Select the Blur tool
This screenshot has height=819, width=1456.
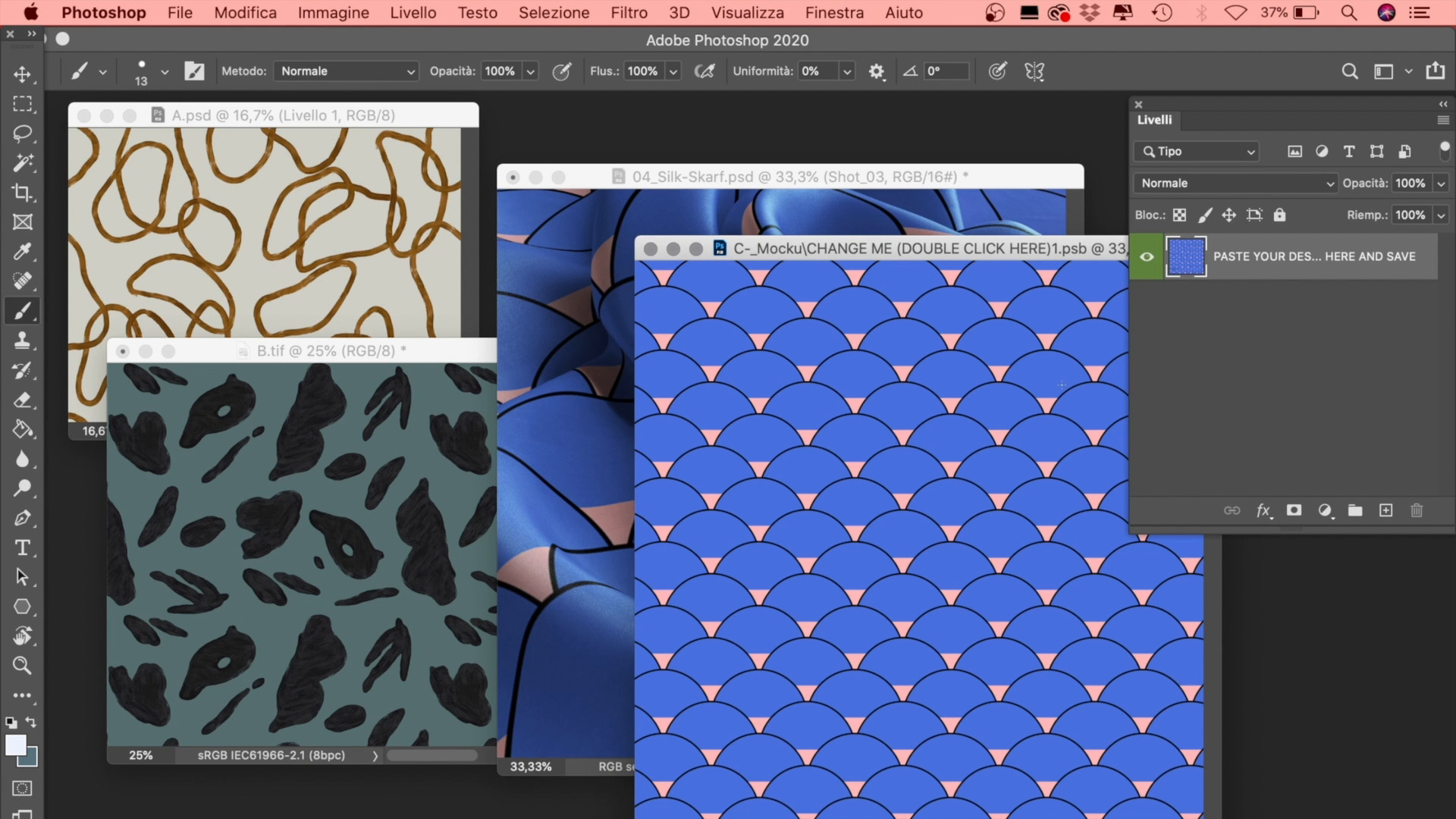22,459
